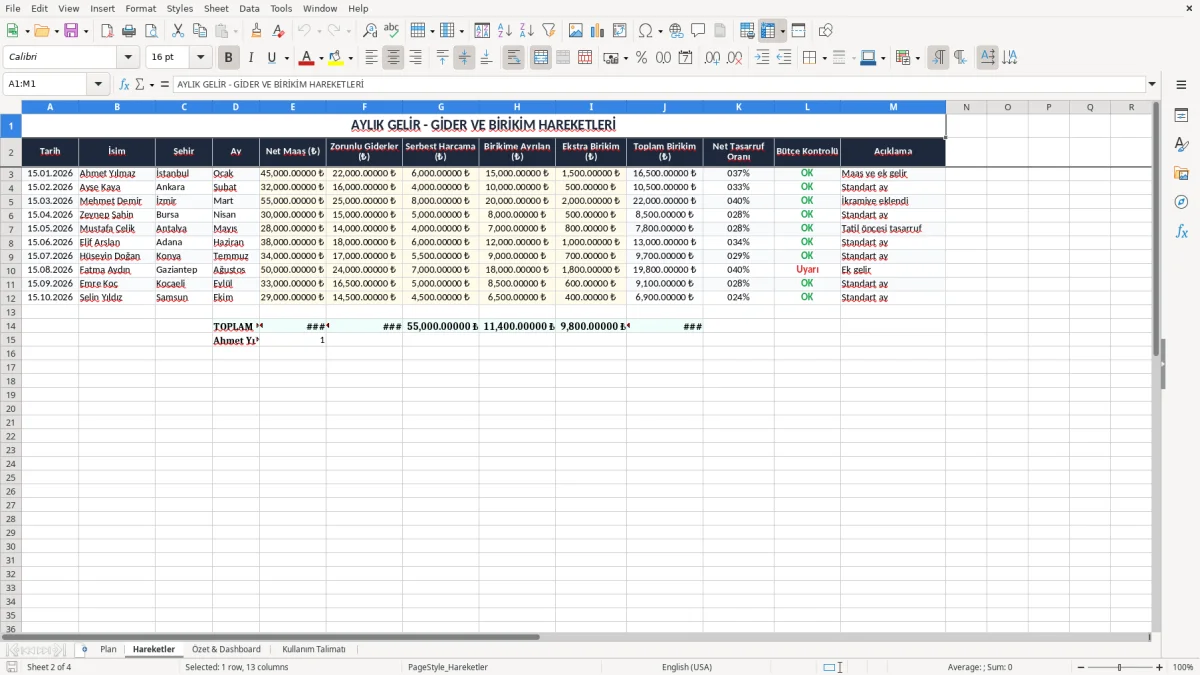Switch to Kullanım Talimatı sheet tab
1200x675 pixels.
point(314,650)
